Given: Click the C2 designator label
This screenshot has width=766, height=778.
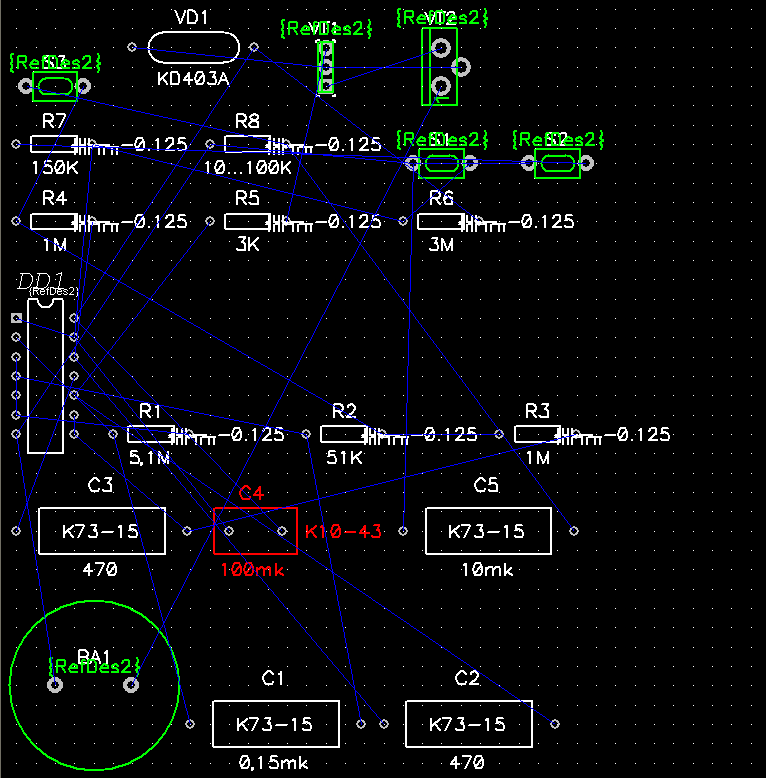Looking at the screenshot, I should tap(467, 678).
